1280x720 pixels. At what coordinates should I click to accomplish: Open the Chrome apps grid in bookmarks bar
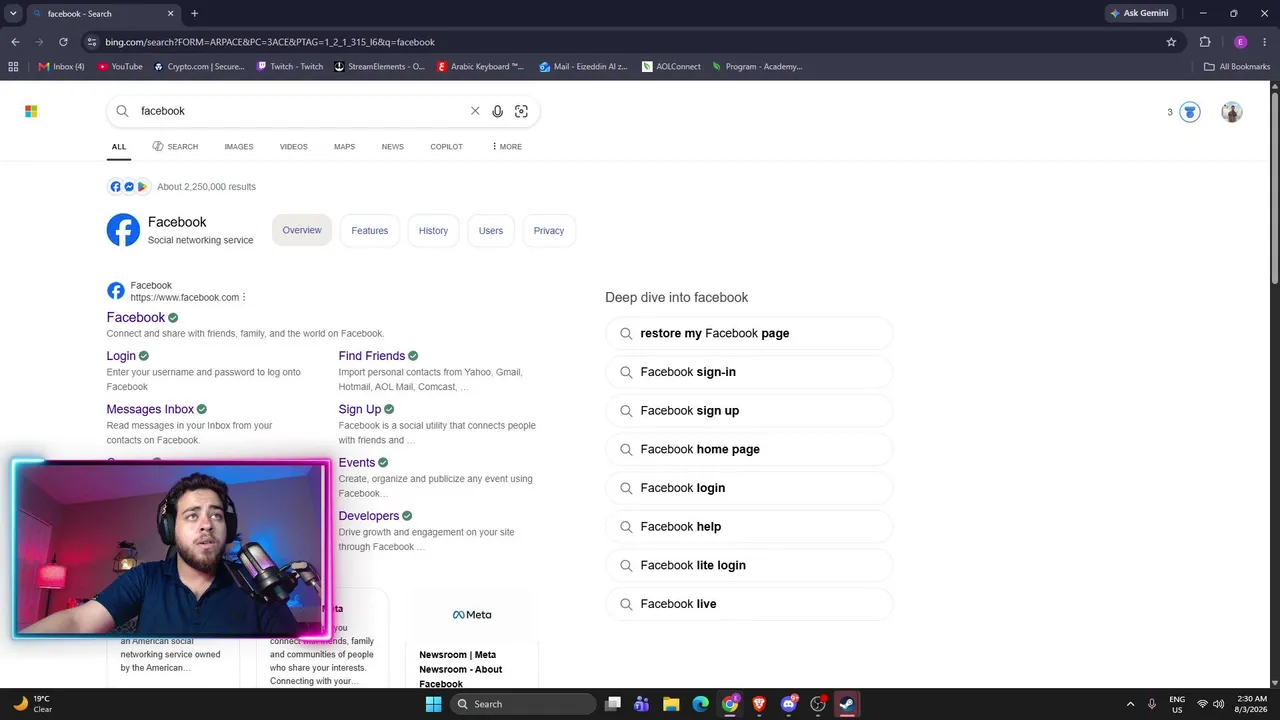tap(13, 67)
